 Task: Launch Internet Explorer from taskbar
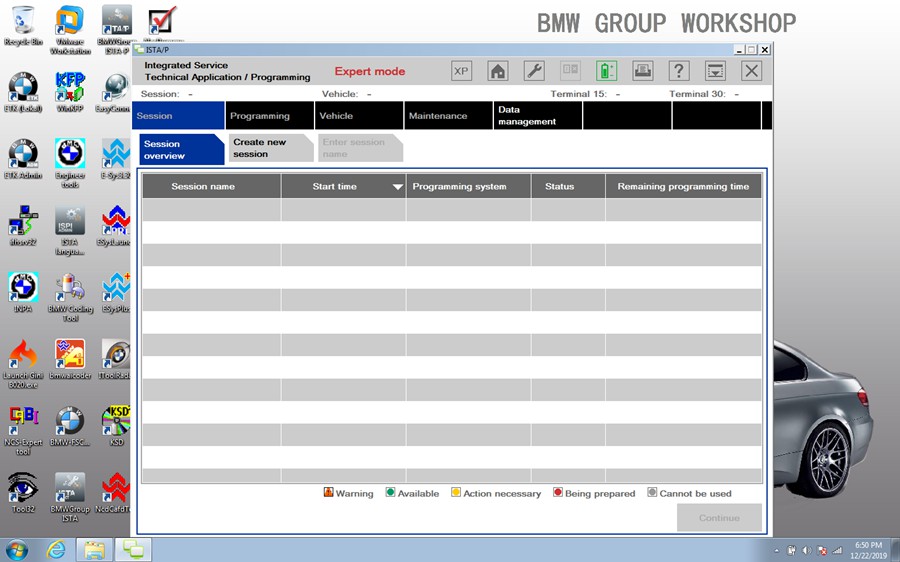(56, 550)
